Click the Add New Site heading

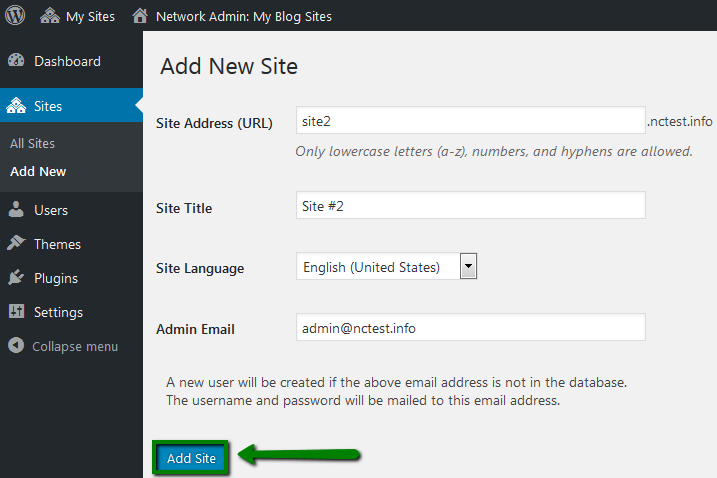pos(229,66)
